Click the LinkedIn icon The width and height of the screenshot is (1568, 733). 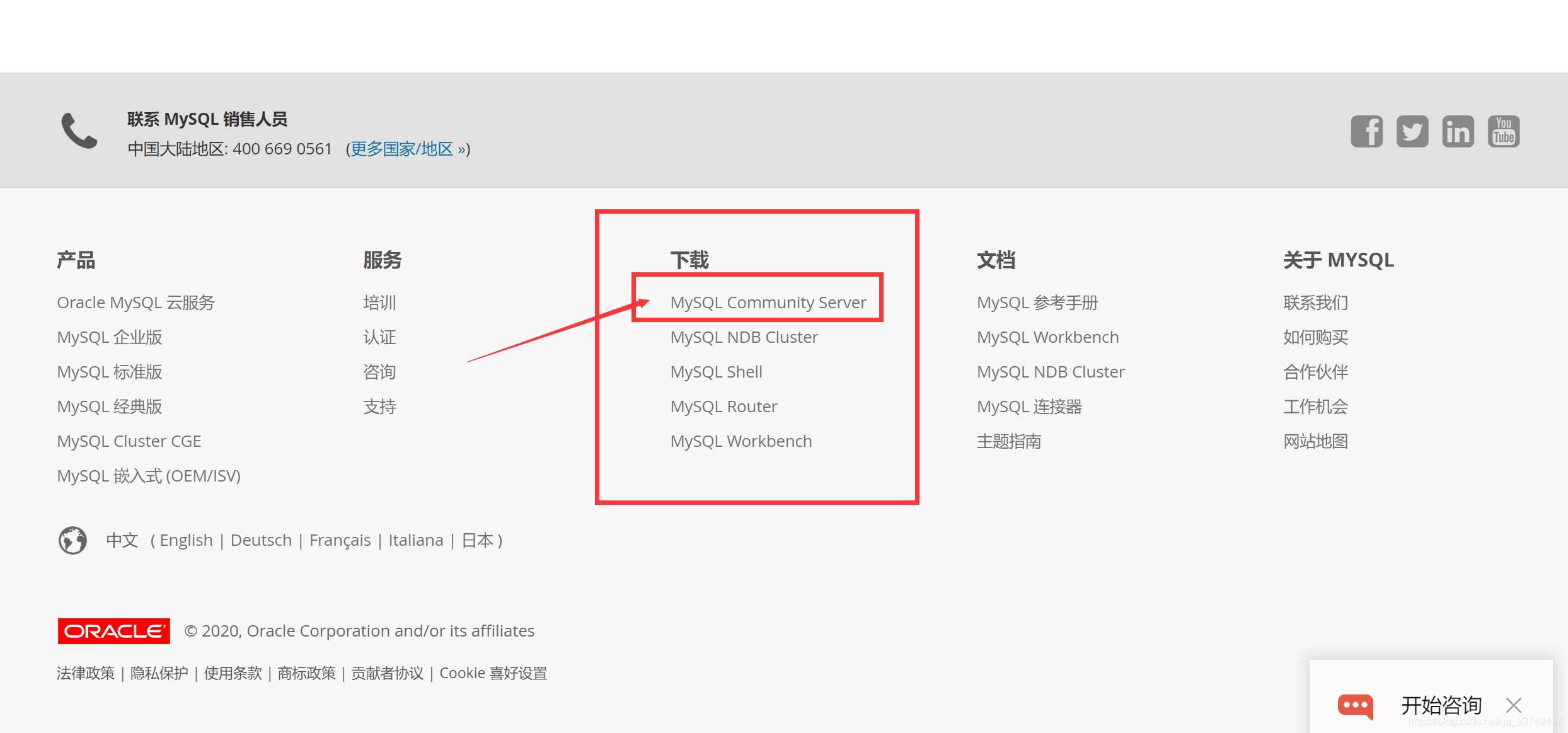click(1457, 131)
